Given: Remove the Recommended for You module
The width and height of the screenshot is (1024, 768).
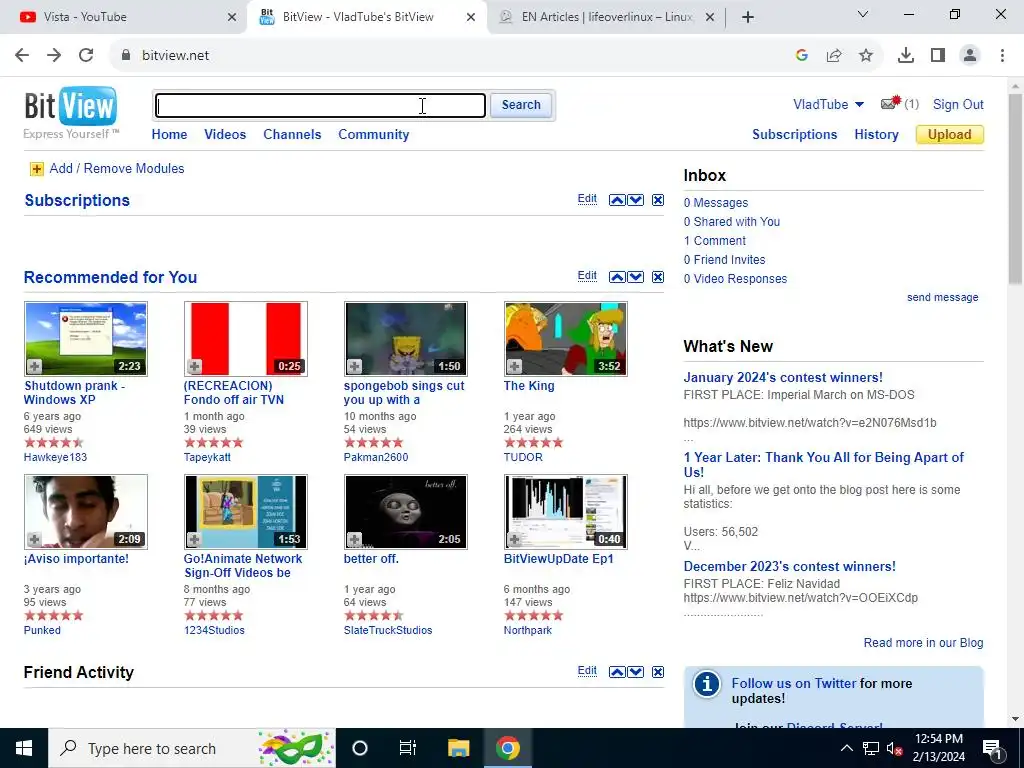Looking at the screenshot, I should click(658, 277).
